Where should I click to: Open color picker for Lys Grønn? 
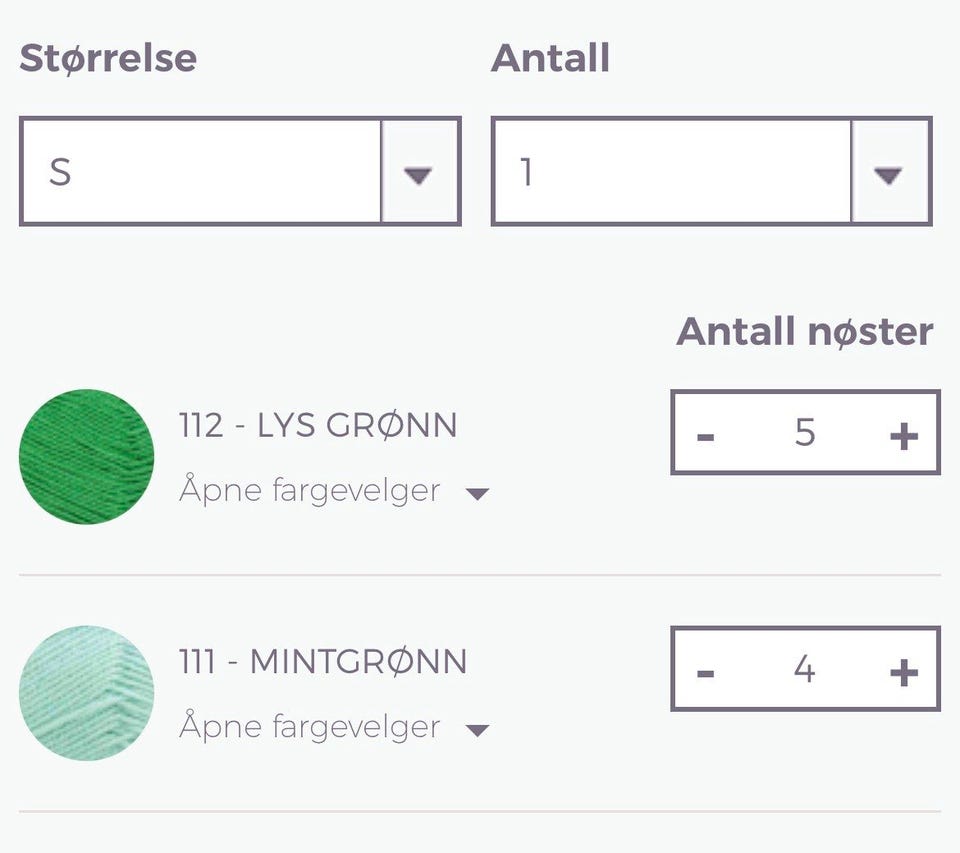(x=310, y=491)
